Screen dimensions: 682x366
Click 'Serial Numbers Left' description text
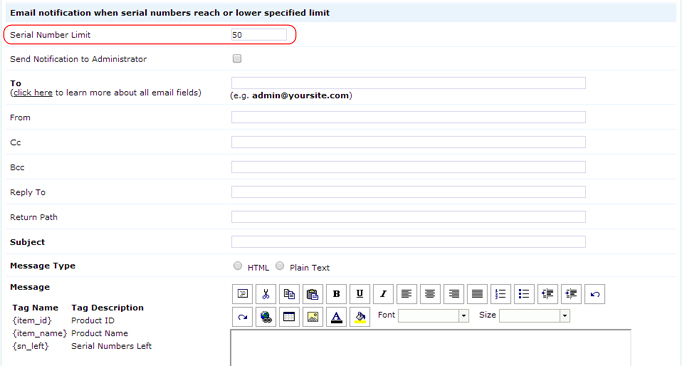coord(111,346)
